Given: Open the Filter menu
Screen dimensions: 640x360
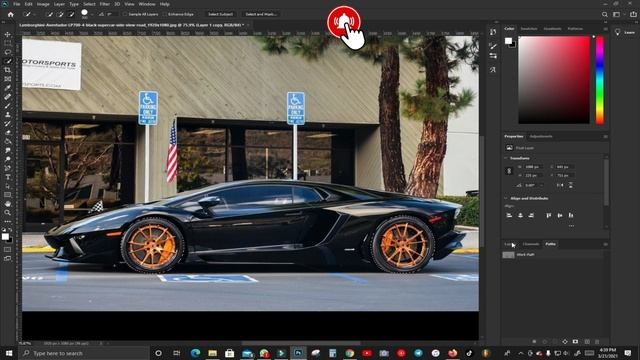Looking at the screenshot, I should click(x=104, y=4).
